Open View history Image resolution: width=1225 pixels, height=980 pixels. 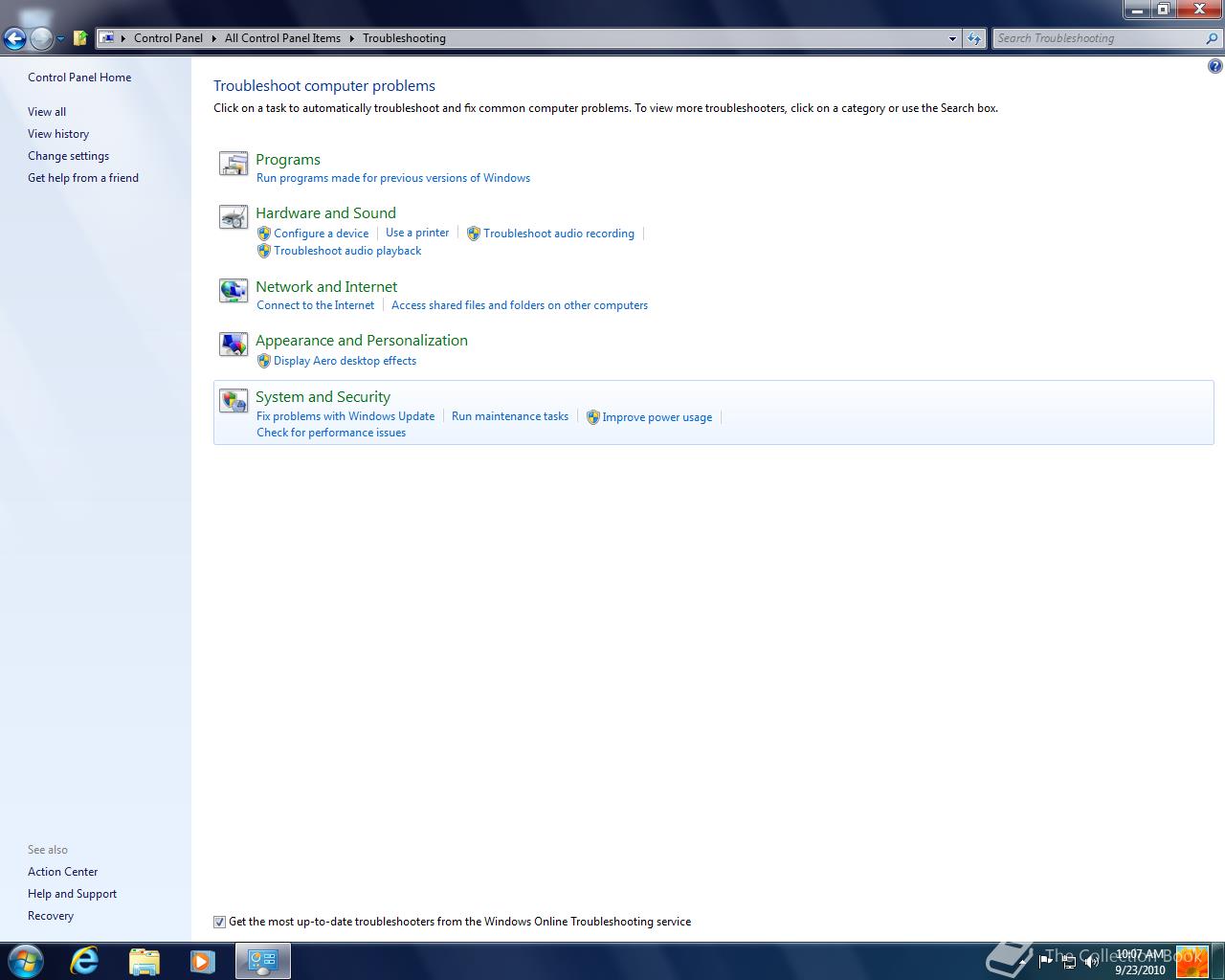(x=58, y=134)
